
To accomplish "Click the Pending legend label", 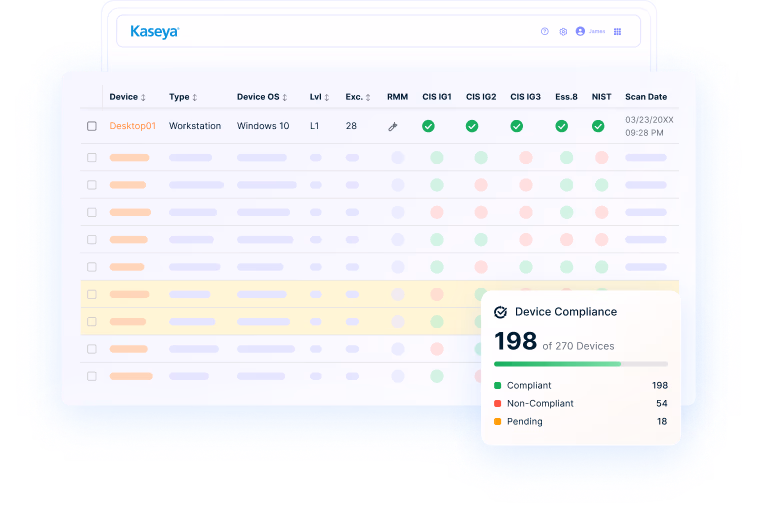I will [525, 421].
